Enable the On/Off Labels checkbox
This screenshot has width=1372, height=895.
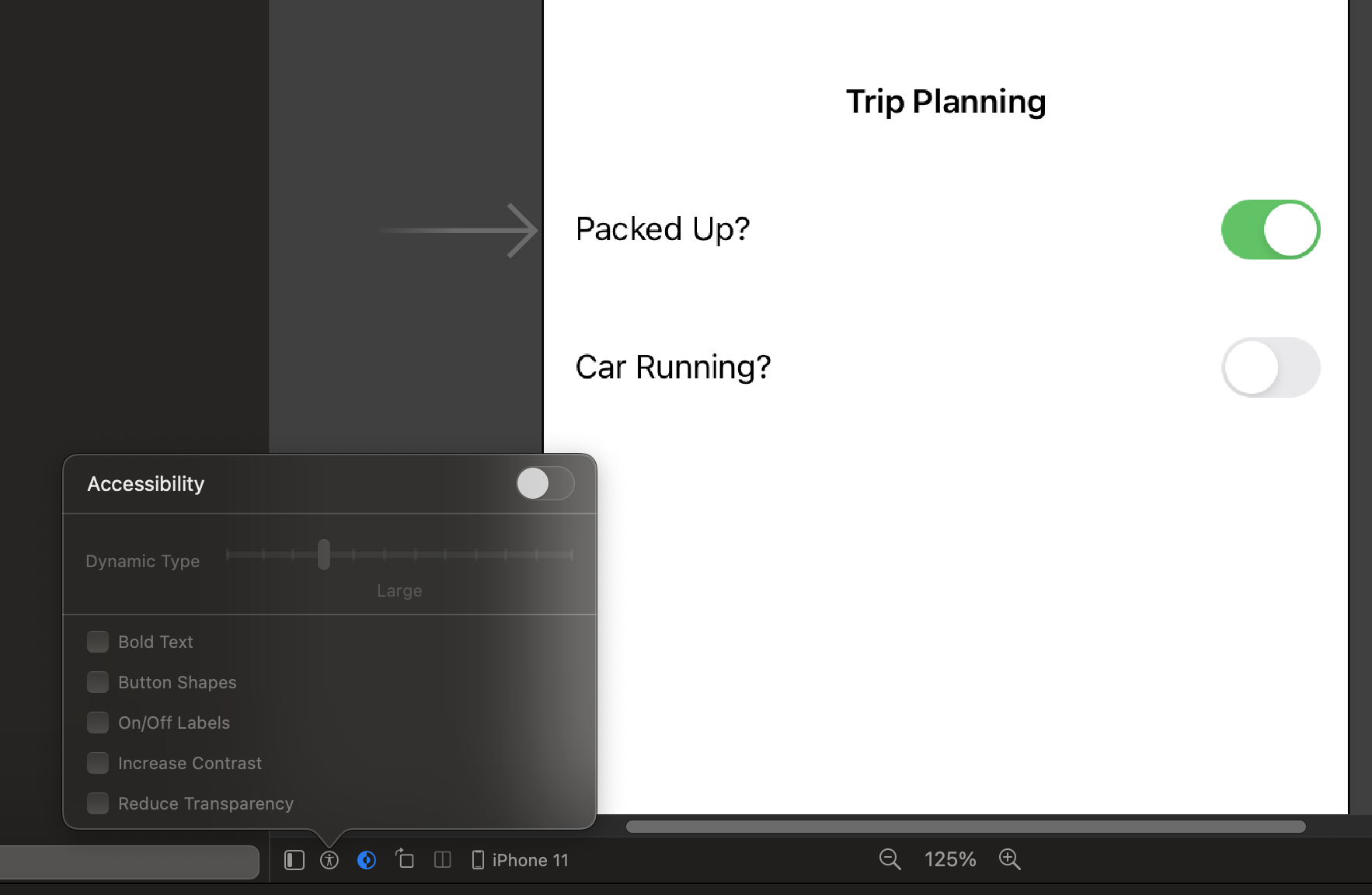point(98,723)
